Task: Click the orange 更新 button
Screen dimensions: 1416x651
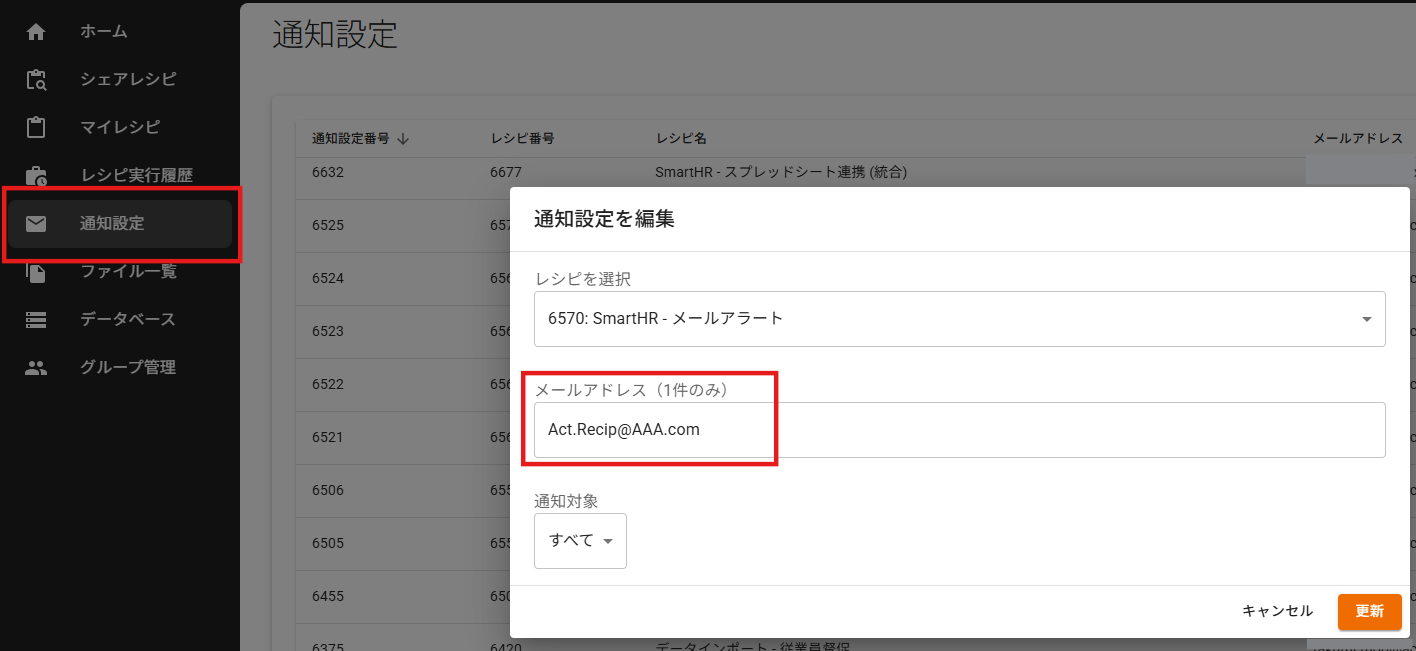Action: 1369,611
